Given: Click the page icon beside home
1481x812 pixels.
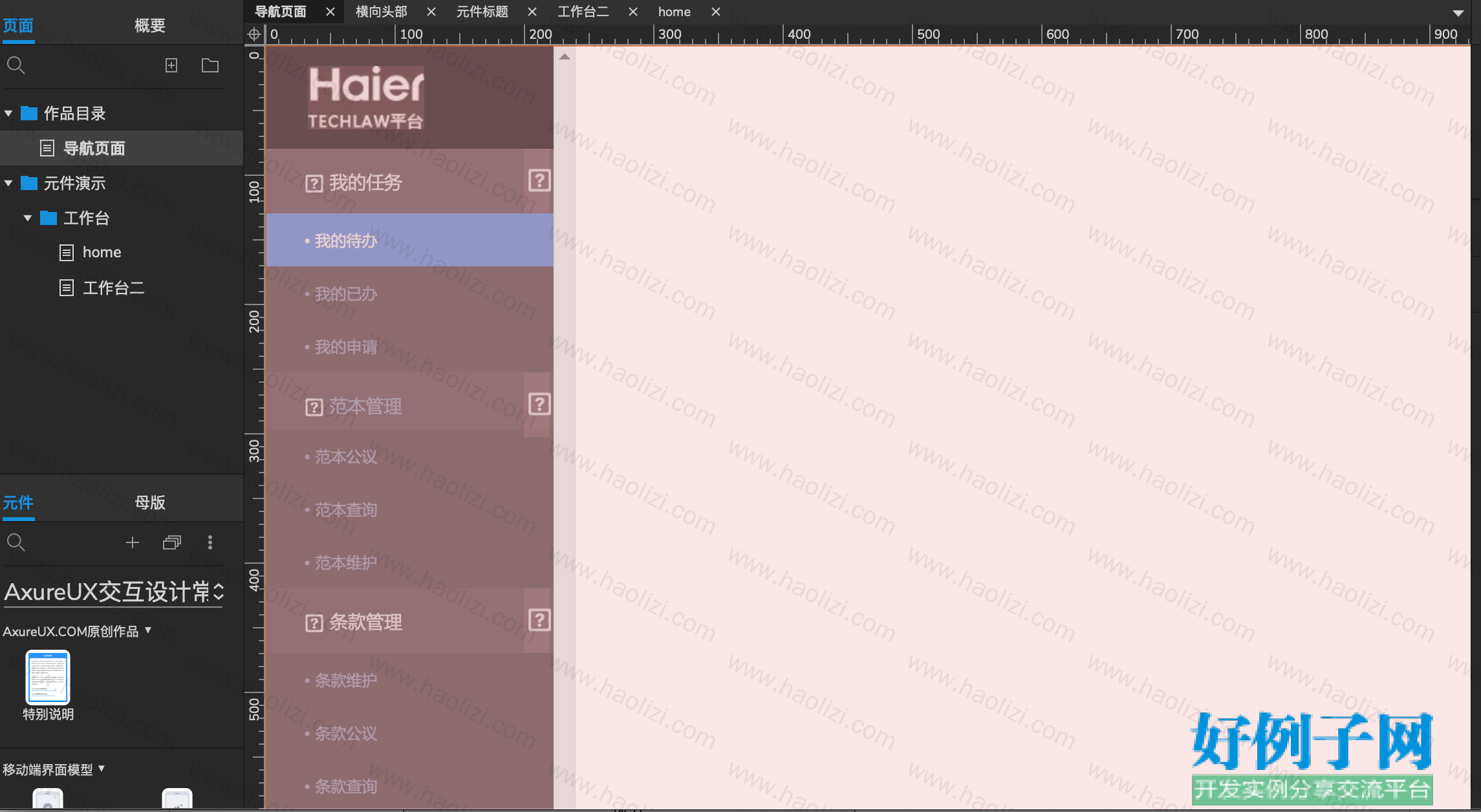Looking at the screenshot, I should tap(67, 252).
